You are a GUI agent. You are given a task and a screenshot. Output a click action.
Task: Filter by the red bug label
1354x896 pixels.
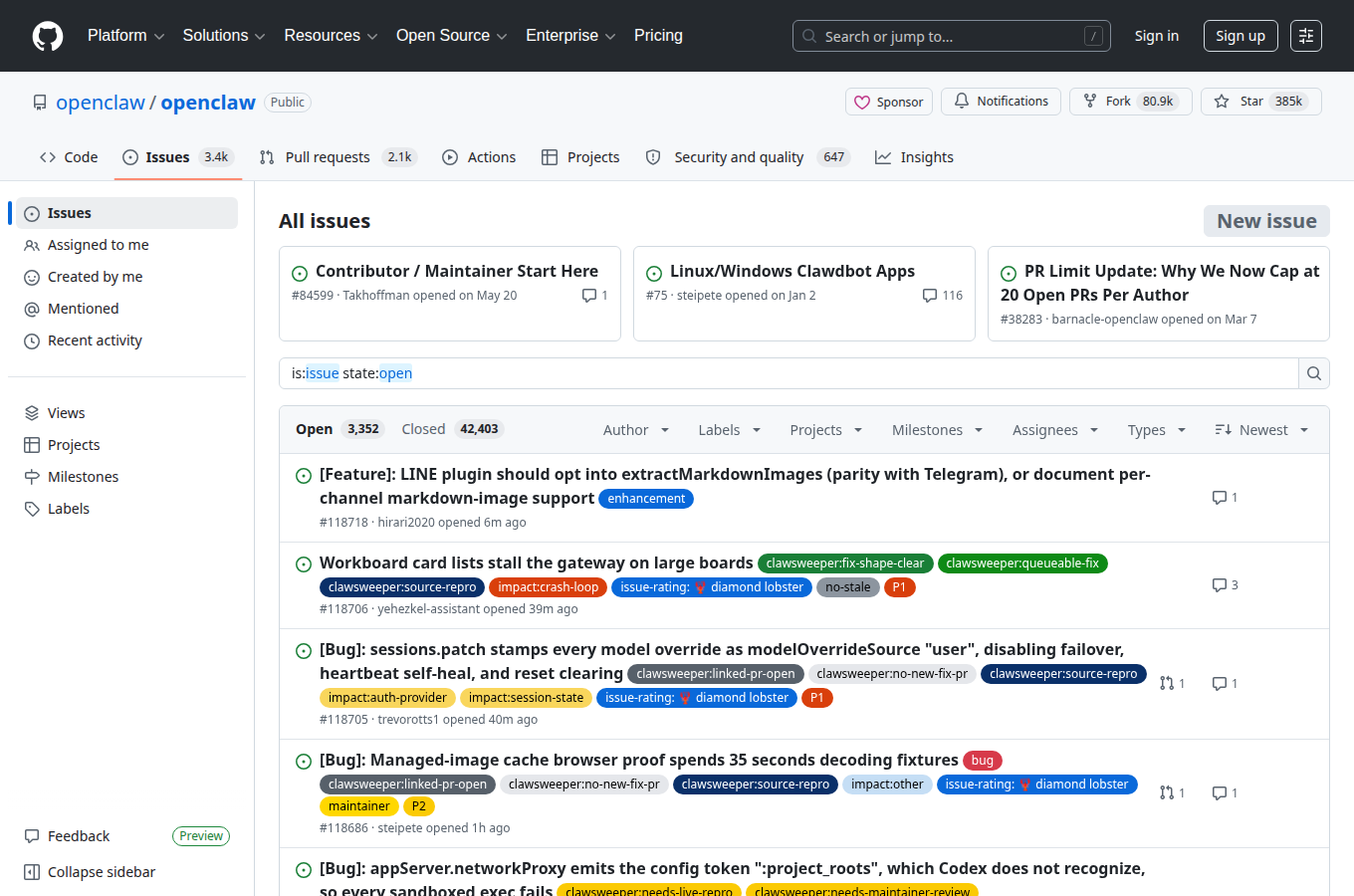pos(983,761)
